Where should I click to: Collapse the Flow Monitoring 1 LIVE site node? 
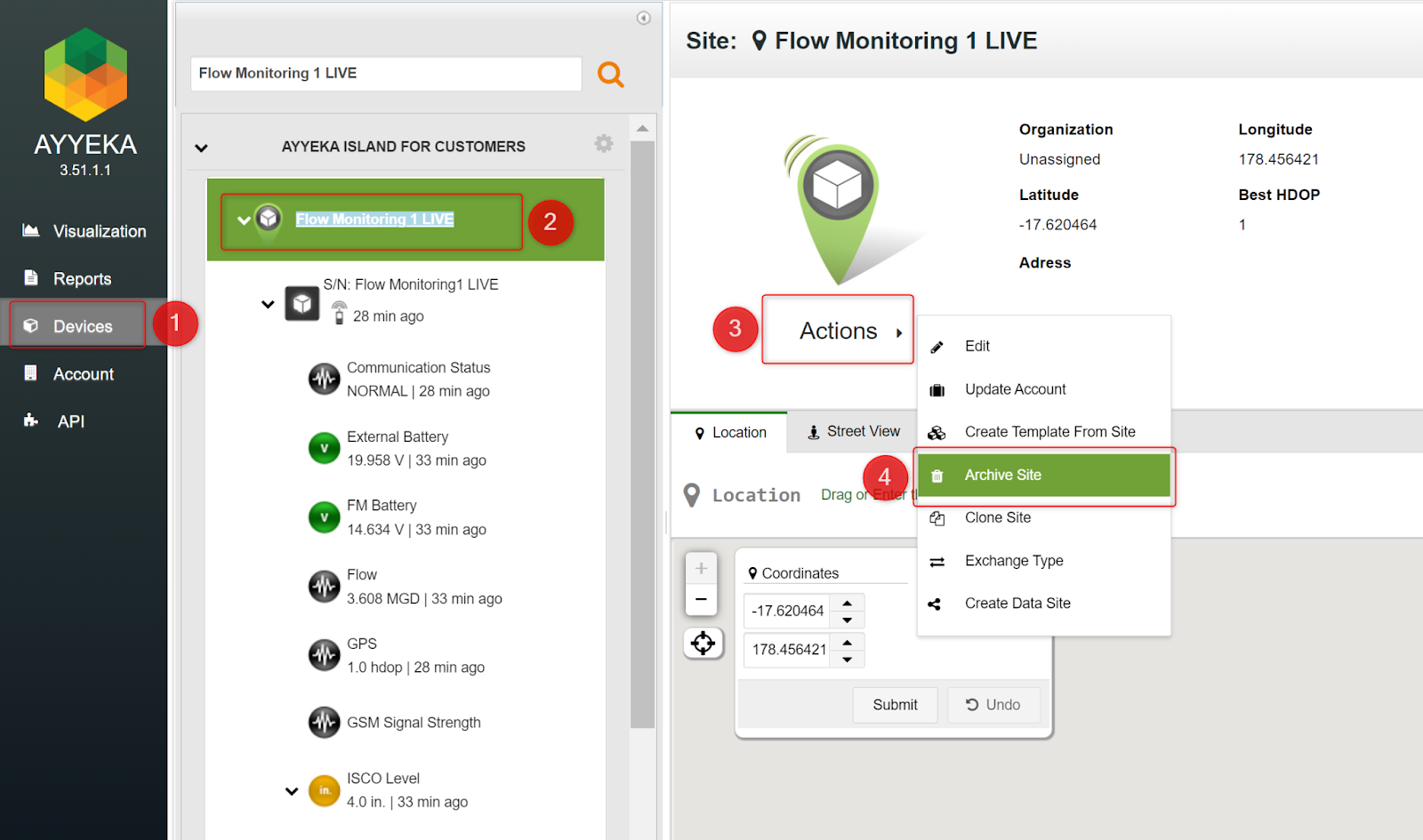click(x=243, y=220)
